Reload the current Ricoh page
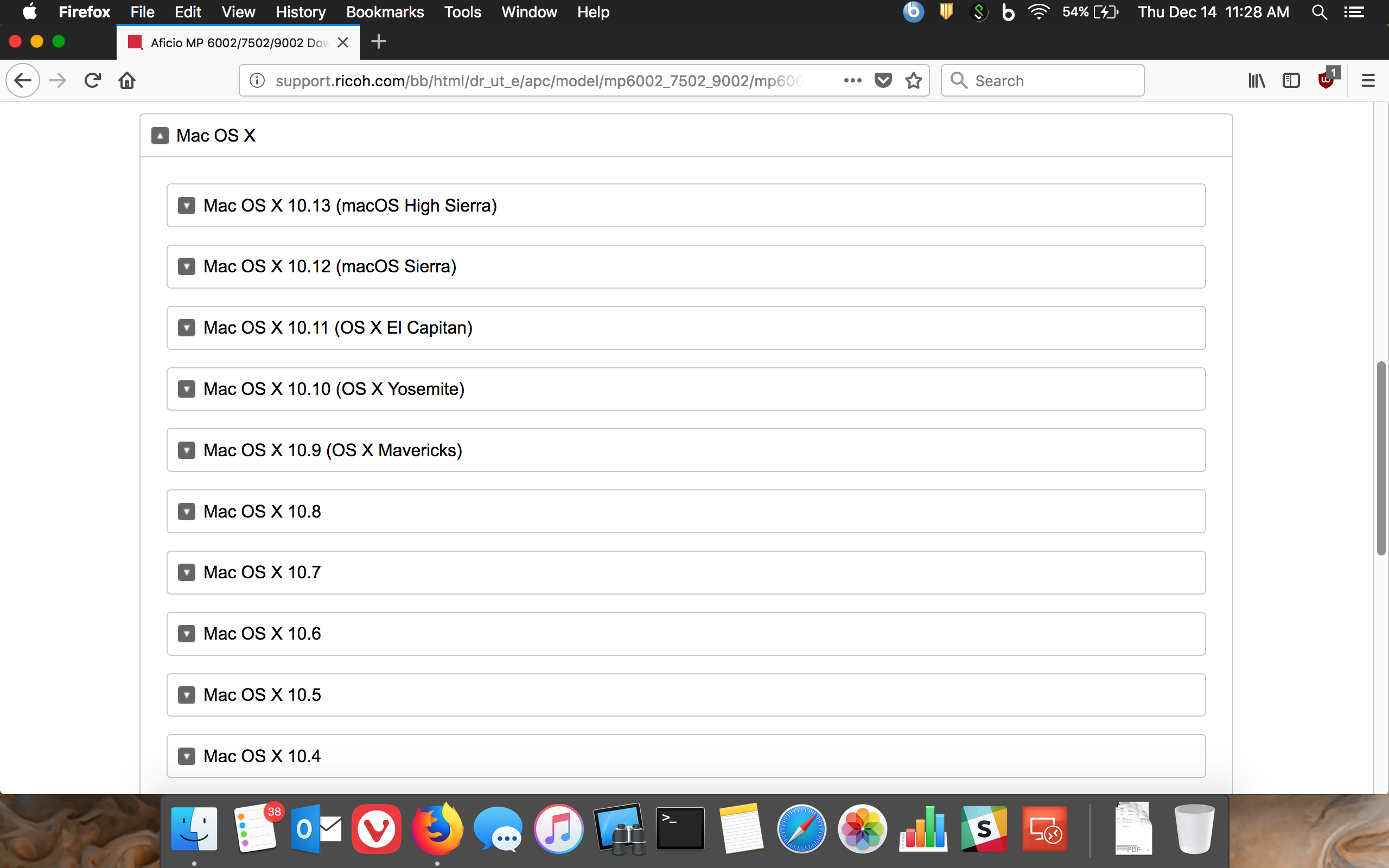Image resolution: width=1389 pixels, height=868 pixels. click(x=92, y=80)
